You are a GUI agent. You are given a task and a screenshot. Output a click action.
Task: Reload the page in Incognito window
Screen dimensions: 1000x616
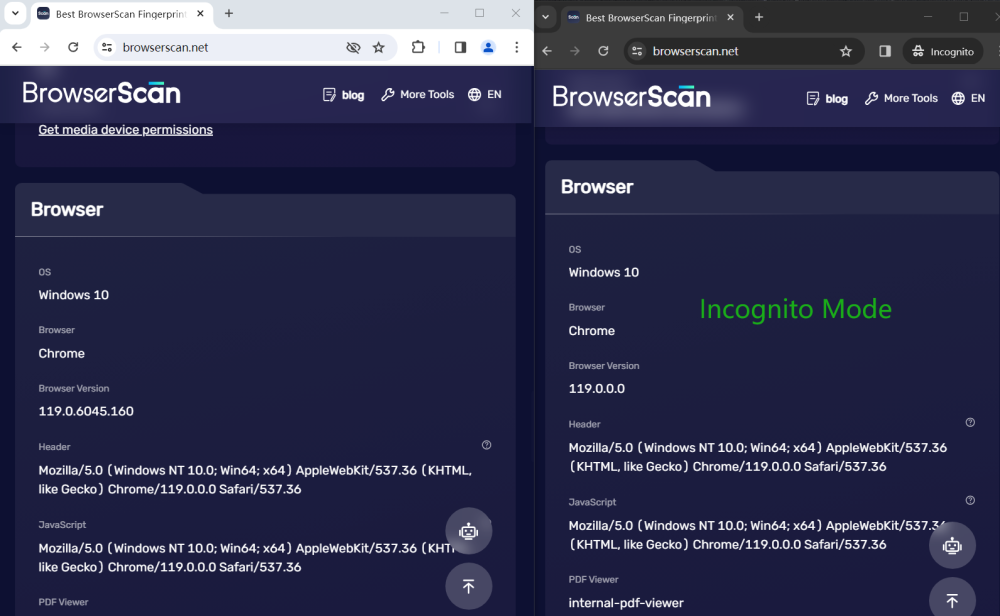point(603,51)
